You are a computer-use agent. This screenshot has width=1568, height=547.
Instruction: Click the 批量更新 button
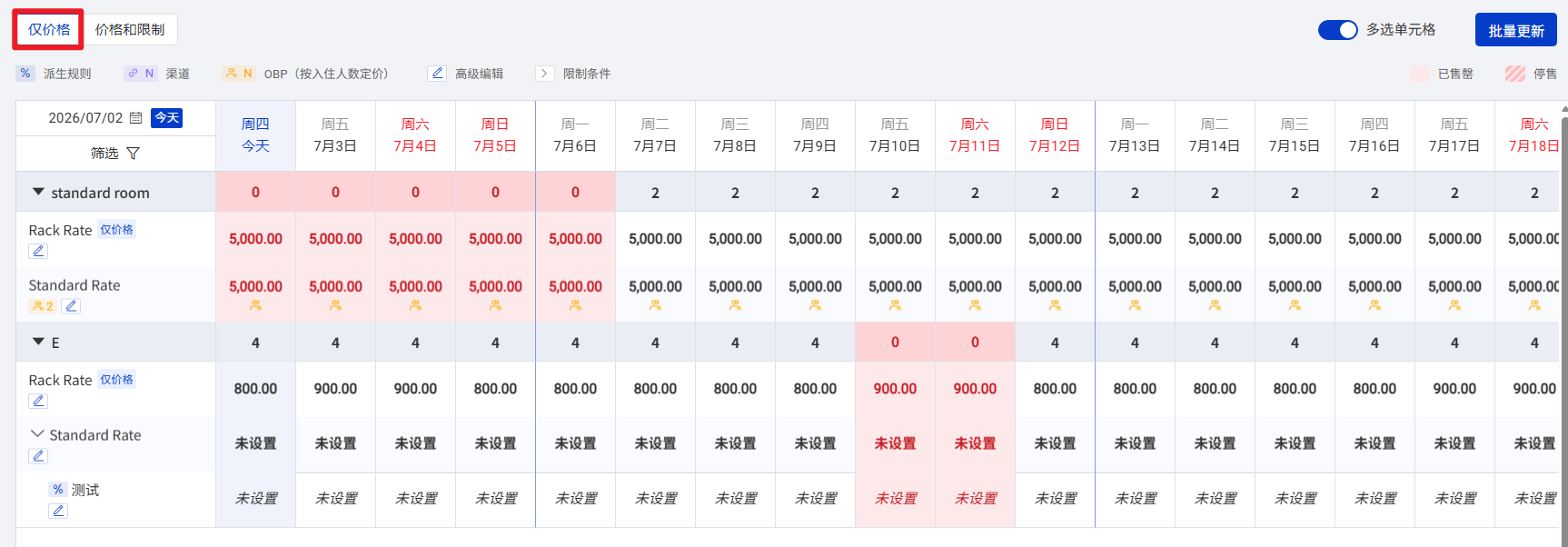tap(1515, 30)
